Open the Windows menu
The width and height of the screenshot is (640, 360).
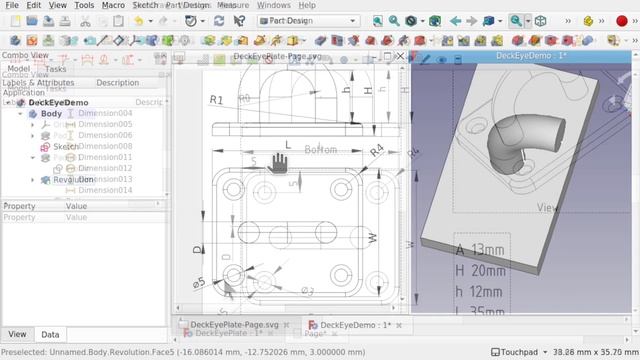coord(273,5)
